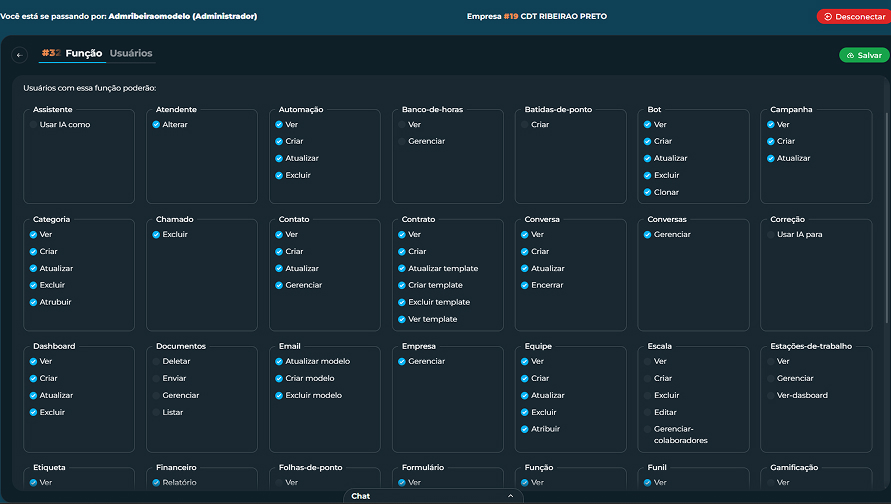This screenshot has height=504, width=891.
Task: Check Documentos Listar permission
Action: click(x=156, y=413)
